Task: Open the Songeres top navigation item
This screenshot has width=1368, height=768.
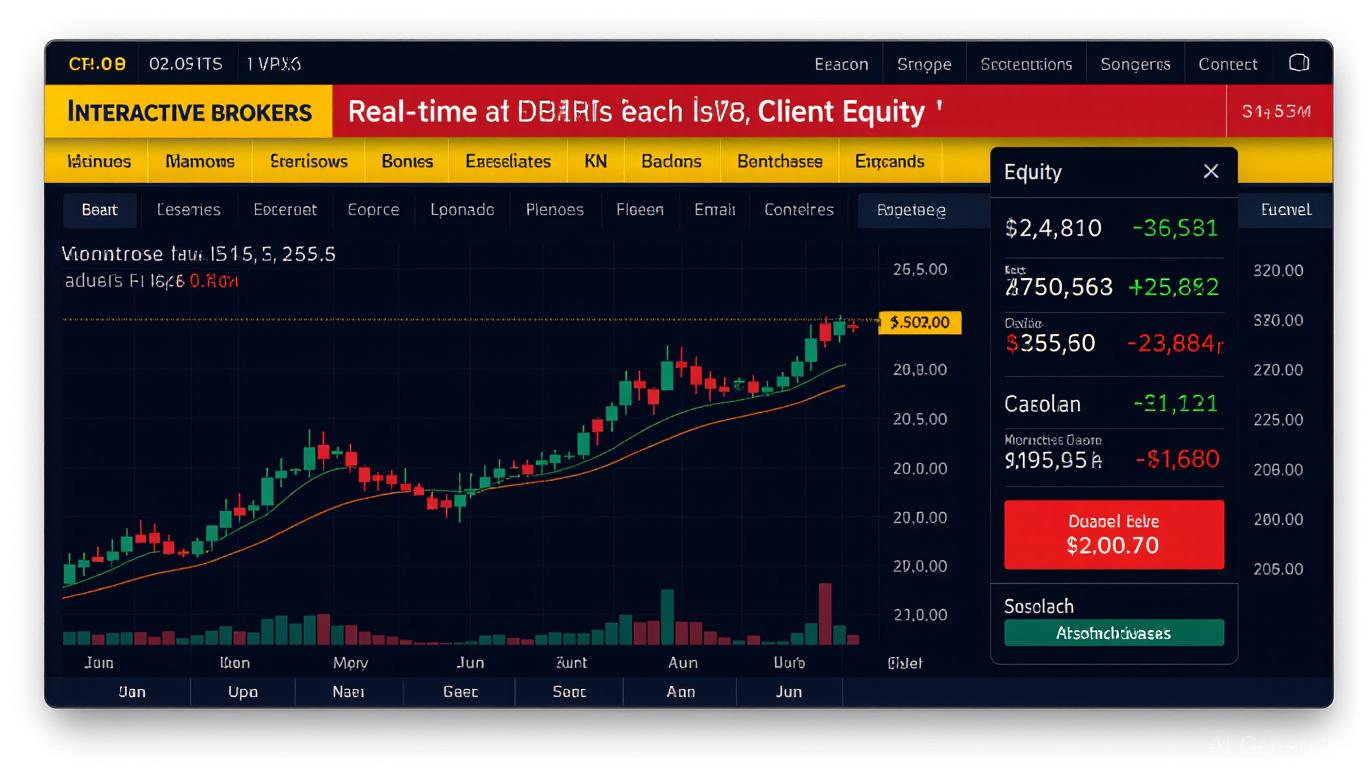Action: [x=1134, y=64]
